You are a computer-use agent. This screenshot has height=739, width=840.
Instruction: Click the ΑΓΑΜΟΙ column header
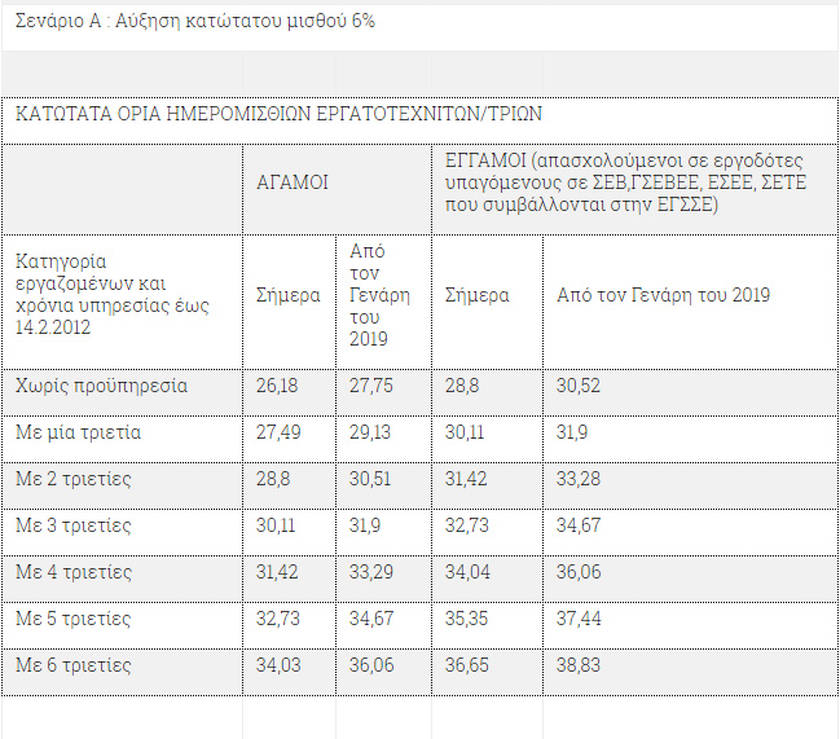pos(292,183)
